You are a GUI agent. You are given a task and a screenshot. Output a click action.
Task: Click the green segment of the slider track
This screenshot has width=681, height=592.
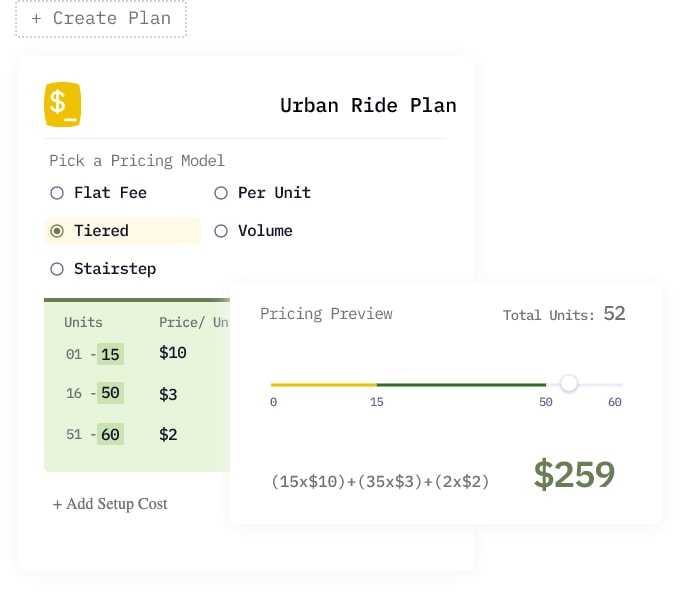coord(460,384)
